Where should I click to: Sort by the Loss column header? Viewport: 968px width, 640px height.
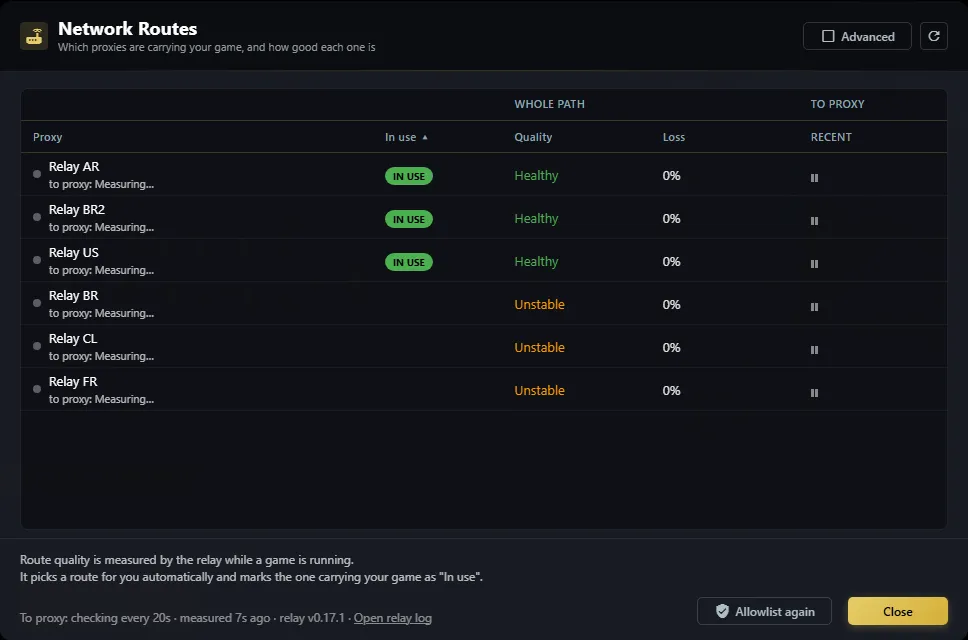(674, 137)
